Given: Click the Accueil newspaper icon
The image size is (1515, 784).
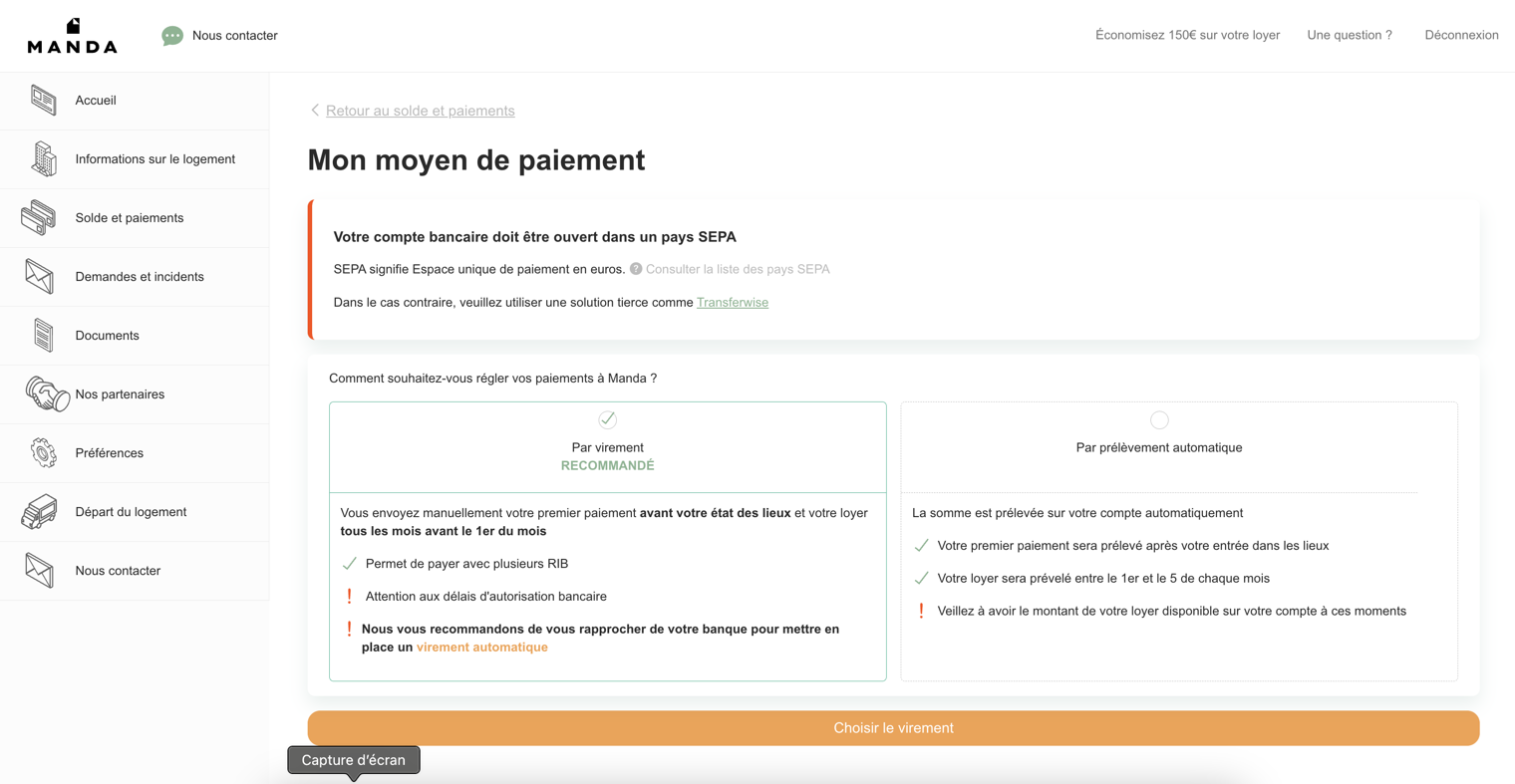Looking at the screenshot, I should [x=43, y=100].
